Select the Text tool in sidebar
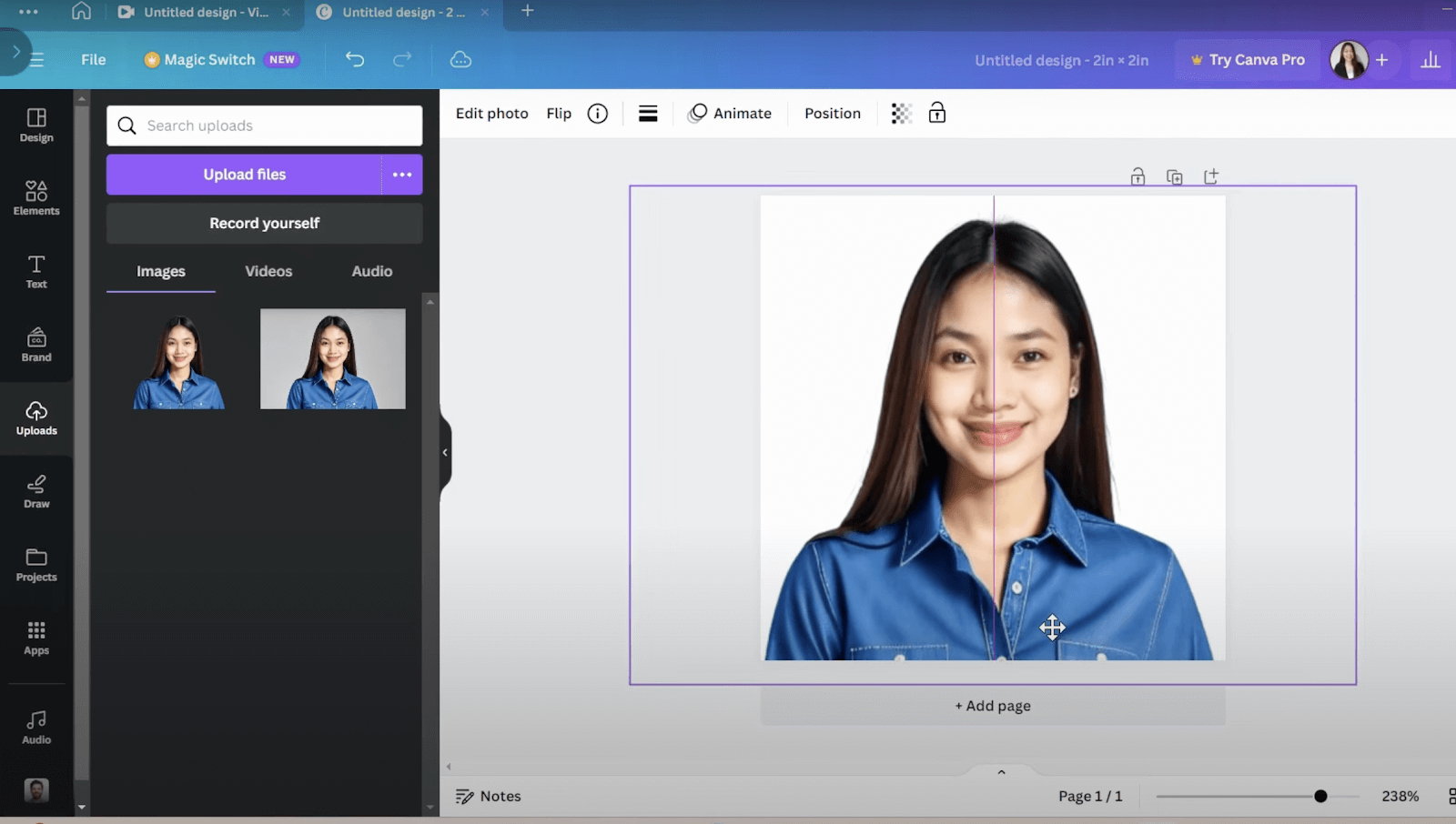 [36, 272]
